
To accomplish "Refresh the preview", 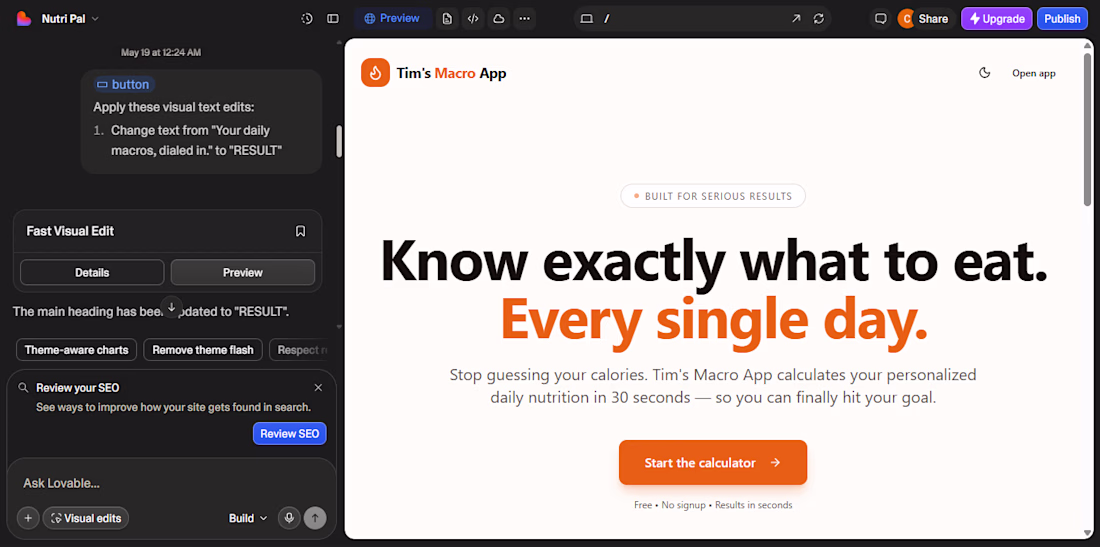I will (819, 19).
